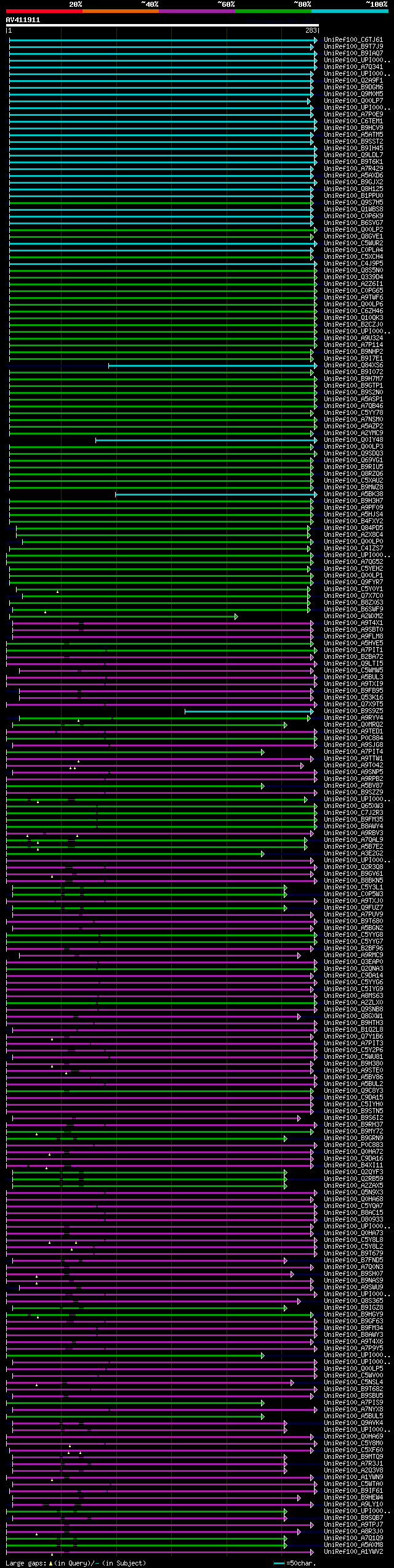The image size is (394, 1568).
Task: Click the green ~80% legend segment
Action: coord(273,11)
